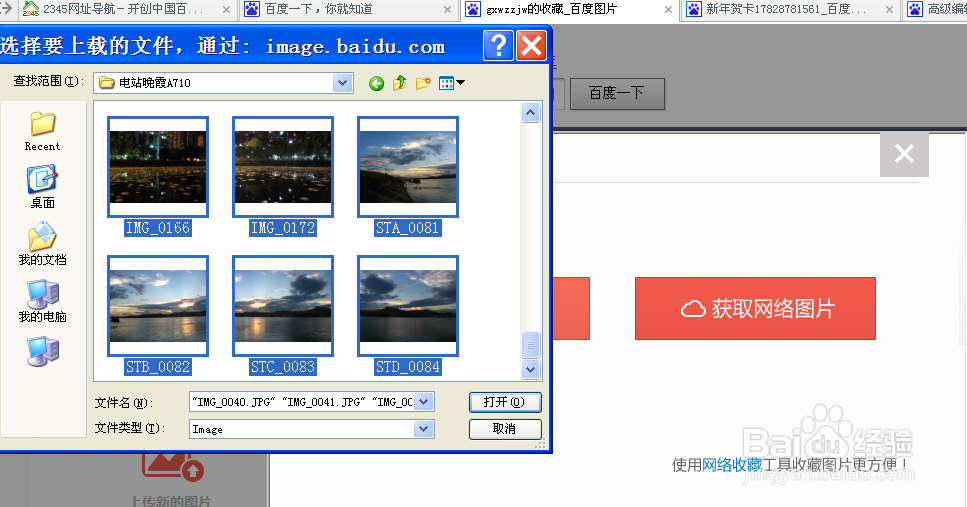The image size is (967, 507).
Task: Open the 网络收藏 link
Action: (x=732, y=465)
